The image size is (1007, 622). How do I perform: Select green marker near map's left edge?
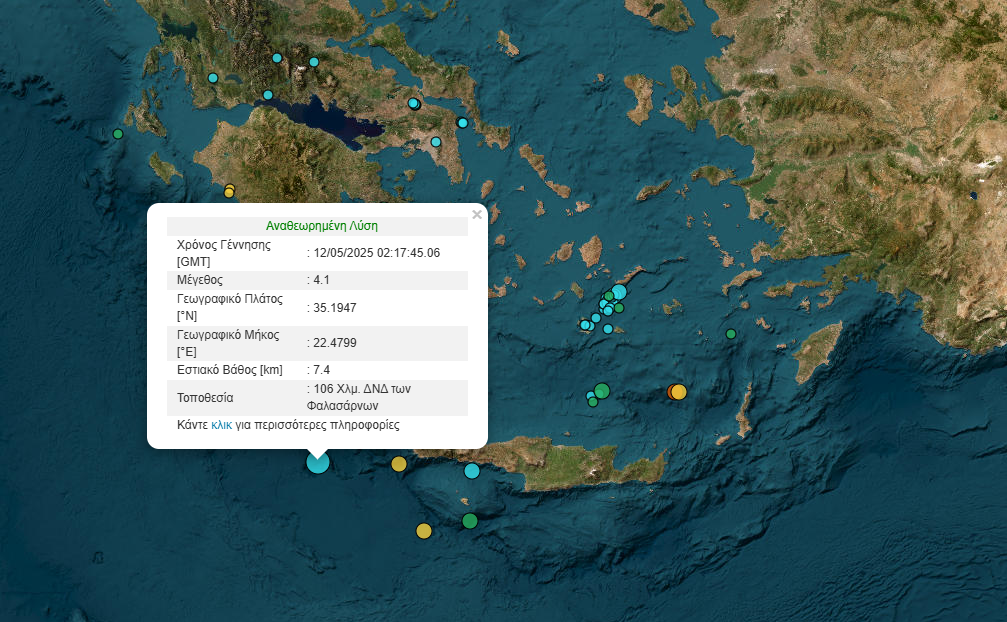118,134
